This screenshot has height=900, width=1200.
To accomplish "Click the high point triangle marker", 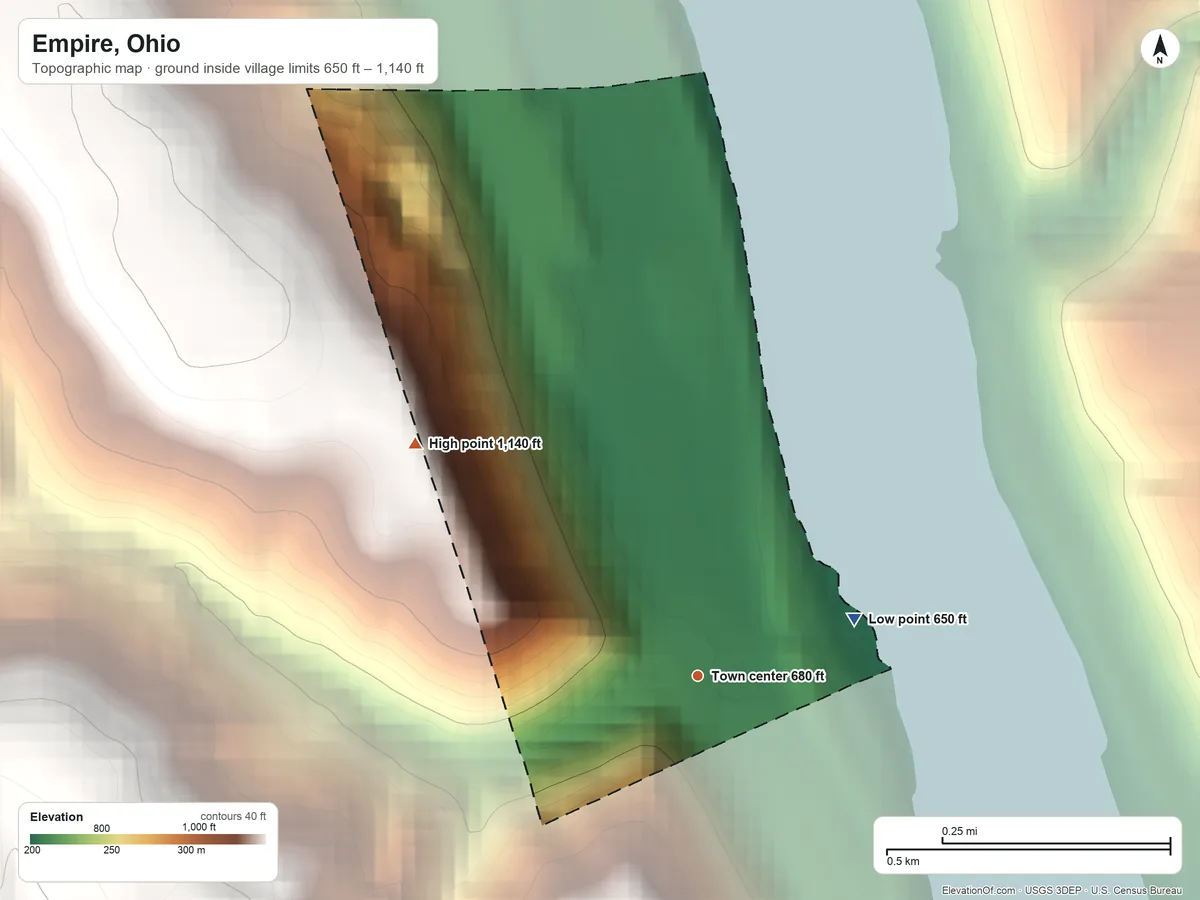I will click(x=415, y=443).
